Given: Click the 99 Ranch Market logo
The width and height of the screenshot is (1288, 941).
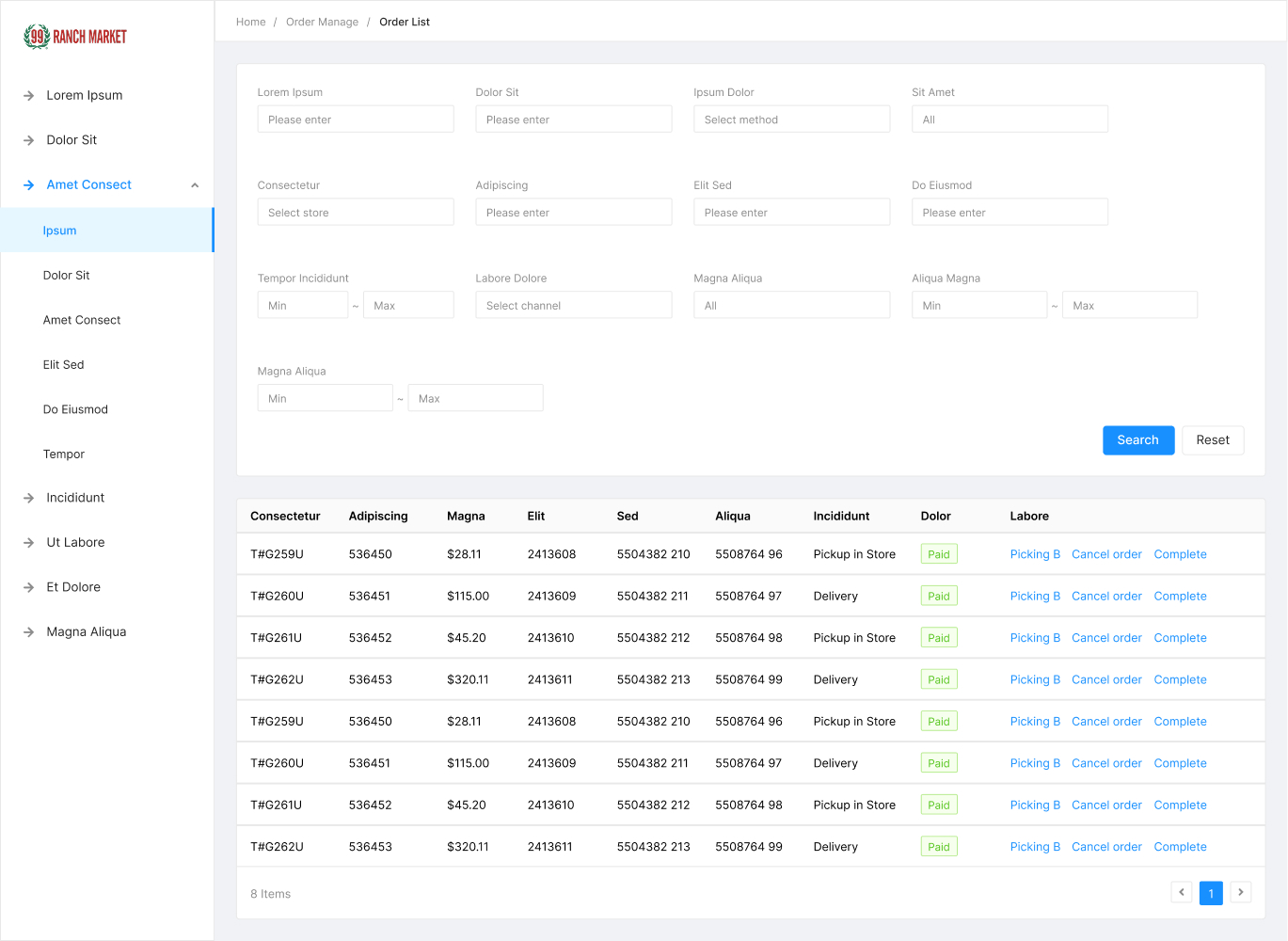Looking at the screenshot, I should (75, 37).
